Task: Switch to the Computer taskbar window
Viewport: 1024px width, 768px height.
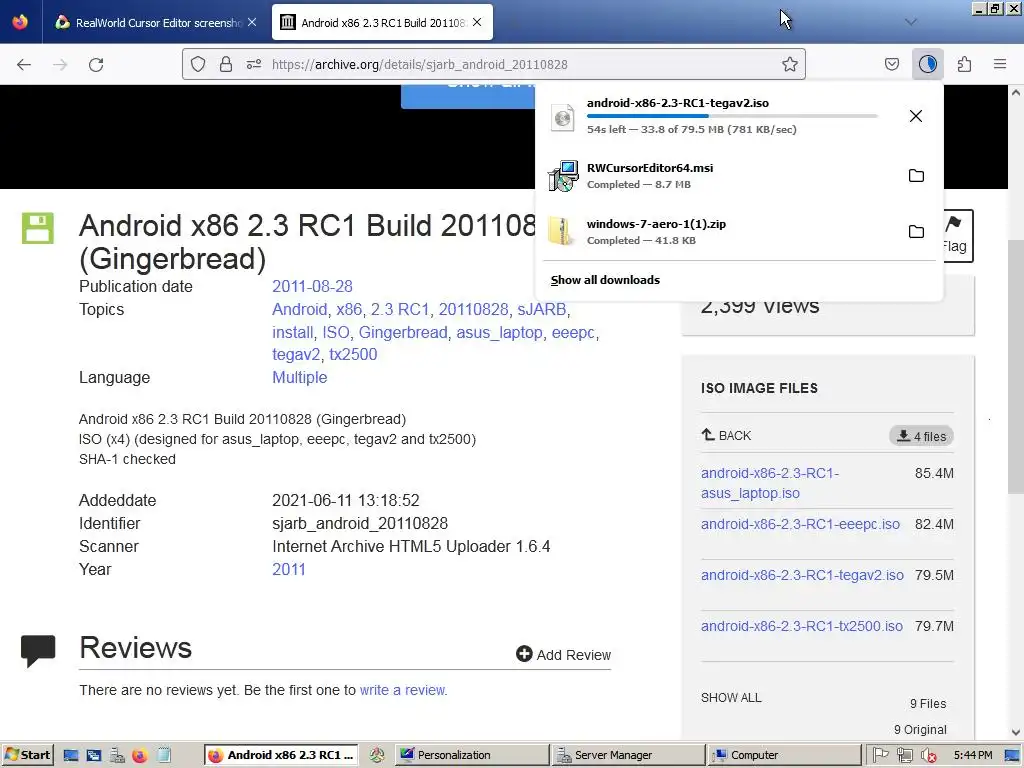Action: click(x=784, y=755)
